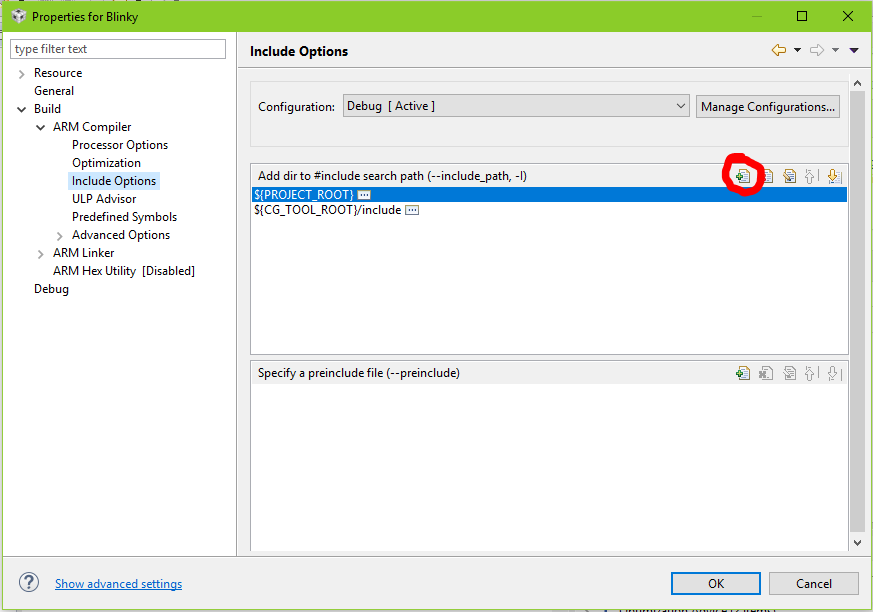Add a preinclude file
873x612 pixels.
743,372
